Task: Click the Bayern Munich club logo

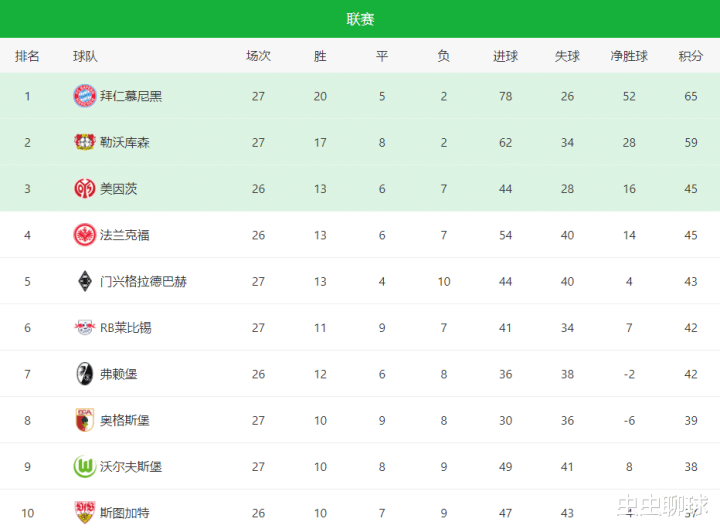Action: pyautogui.click(x=84, y=96)
